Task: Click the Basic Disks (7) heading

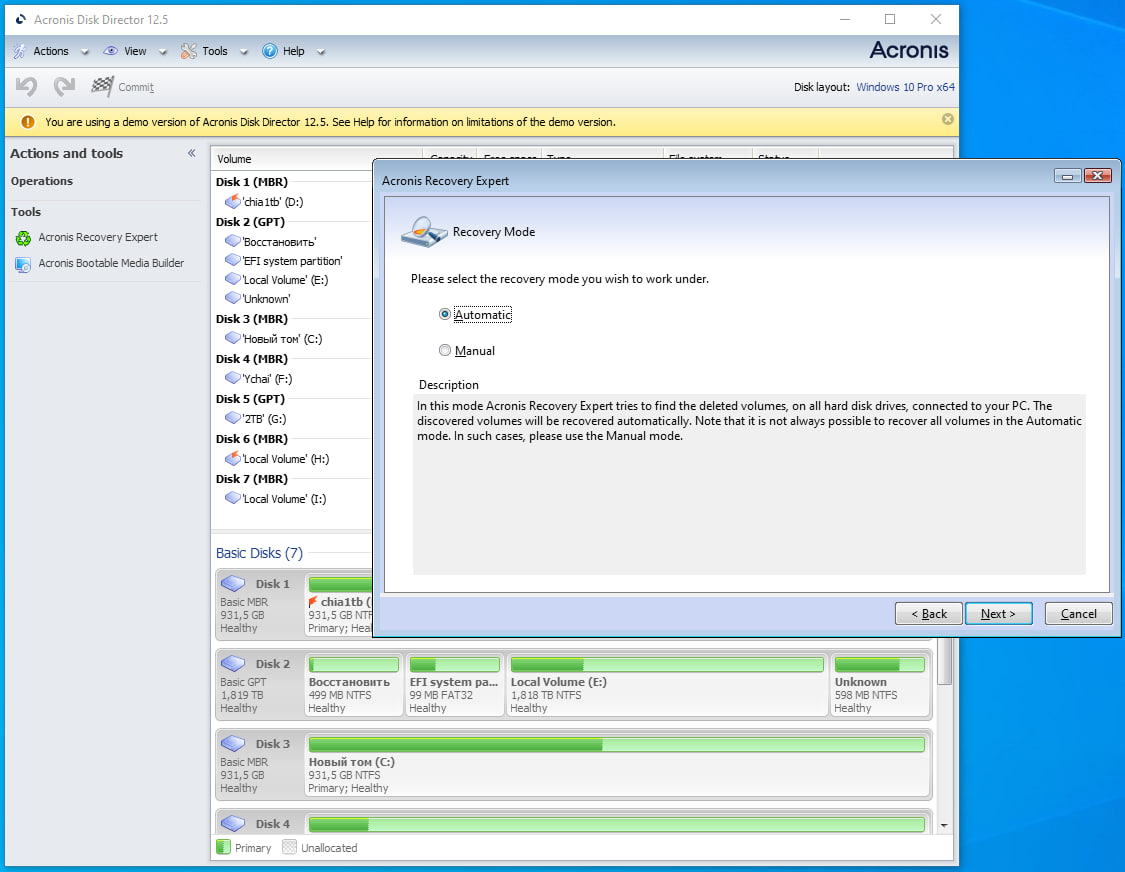Action: pos(259,553)
